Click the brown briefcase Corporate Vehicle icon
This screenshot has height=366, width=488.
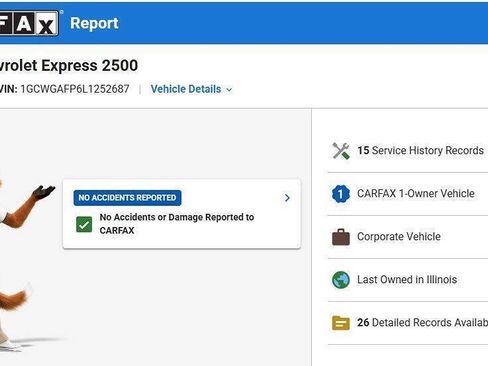(341, 237)
